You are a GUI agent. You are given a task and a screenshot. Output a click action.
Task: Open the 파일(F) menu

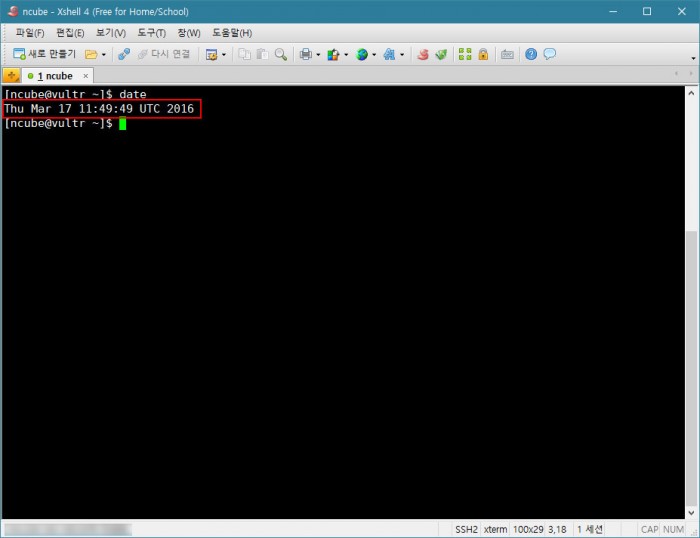pos(30,33)
